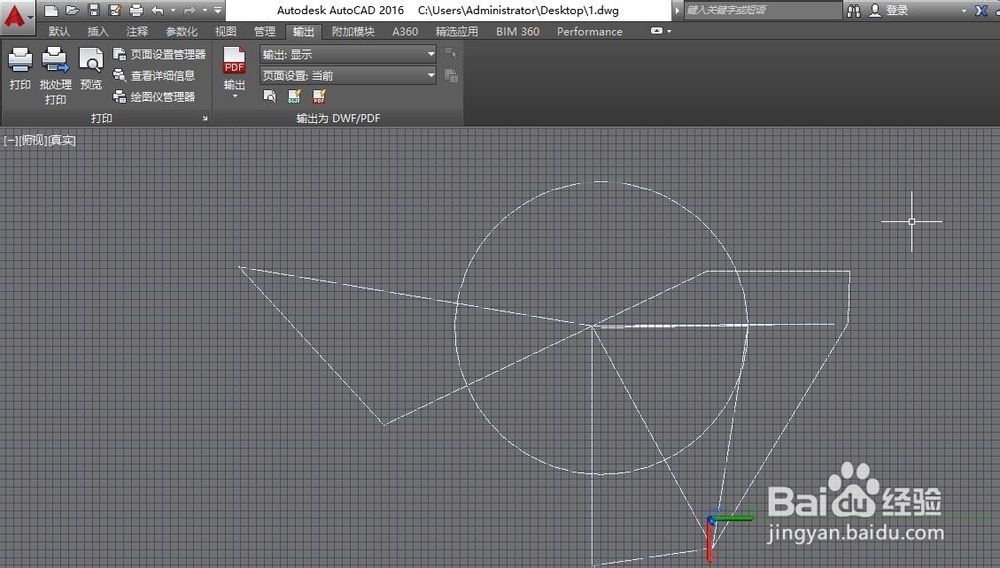Click the search keyword input field
This screenshot has width=1000, height=568.
pyautogui.click(x=763, y=10)
